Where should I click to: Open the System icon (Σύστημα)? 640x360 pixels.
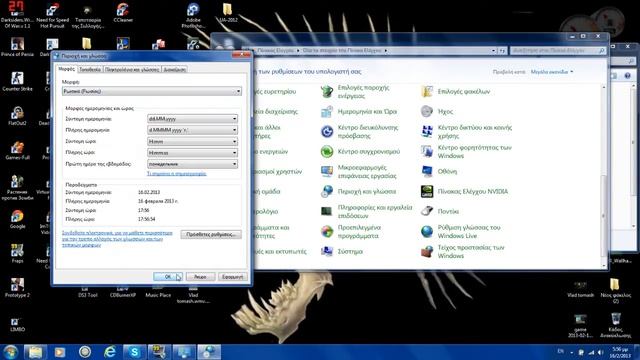[327, 251]
